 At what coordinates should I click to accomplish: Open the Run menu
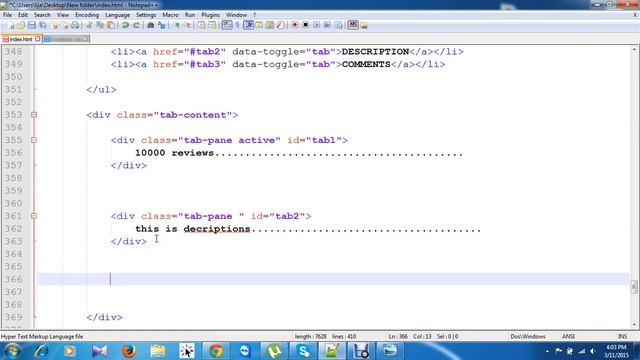190,15
